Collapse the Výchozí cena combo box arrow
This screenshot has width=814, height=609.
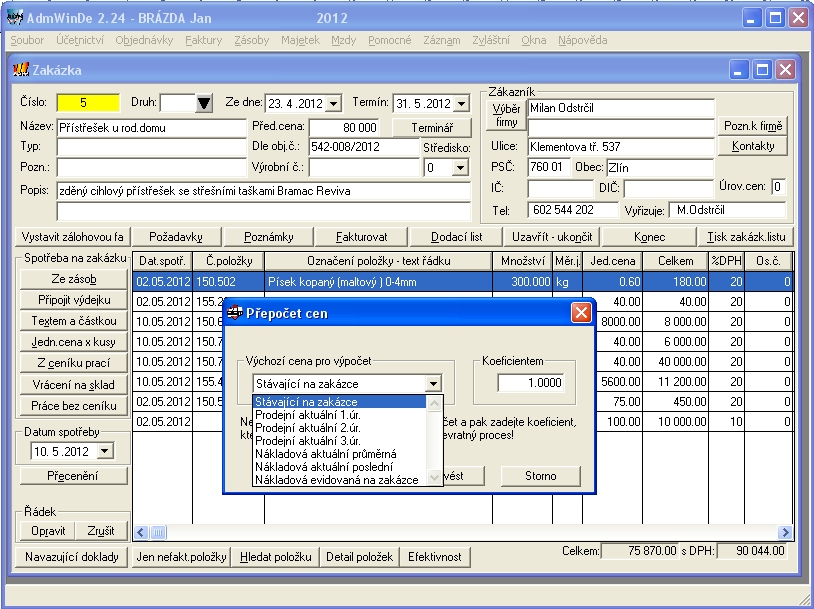tap(432, 384)
